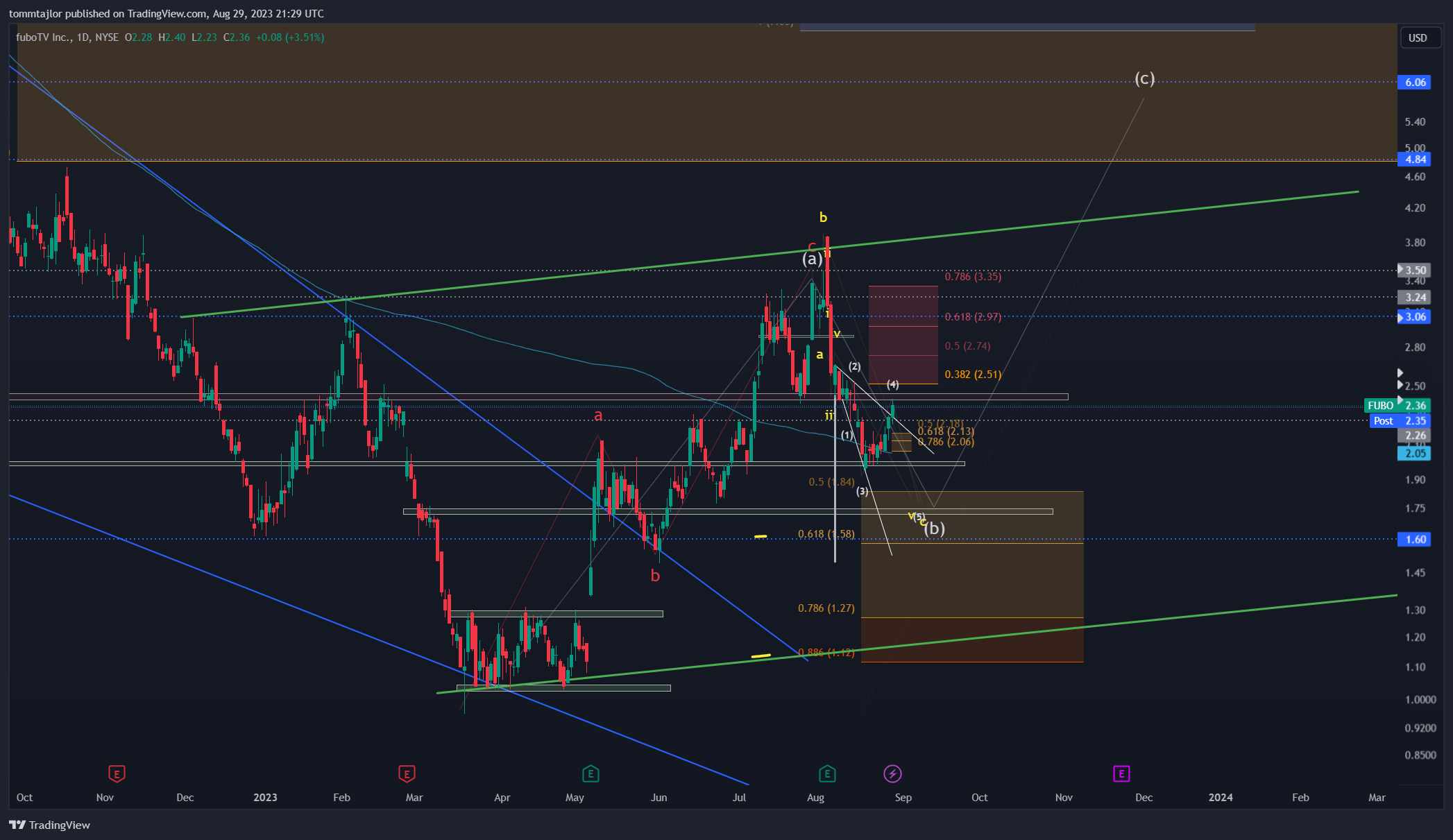Screen dimensions: 1453x840
Task: Open the purple upcoming earnings marker
Action: (1121, 773)
